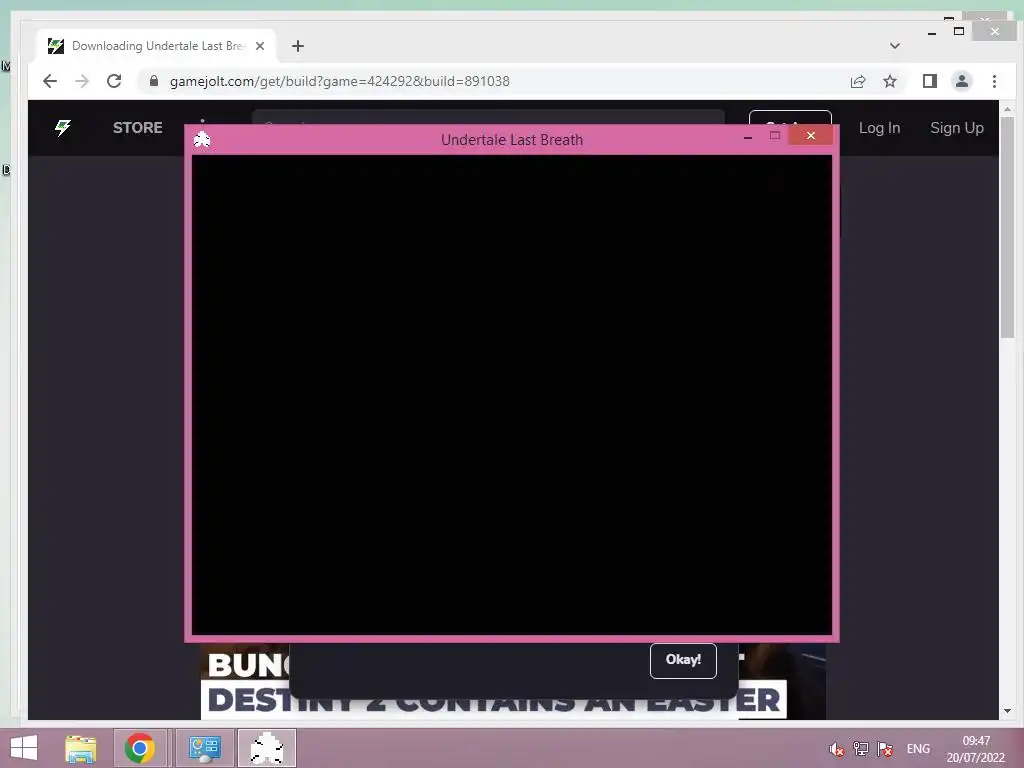Open the STORE section on Game Jolt

(x=137, y=127)
